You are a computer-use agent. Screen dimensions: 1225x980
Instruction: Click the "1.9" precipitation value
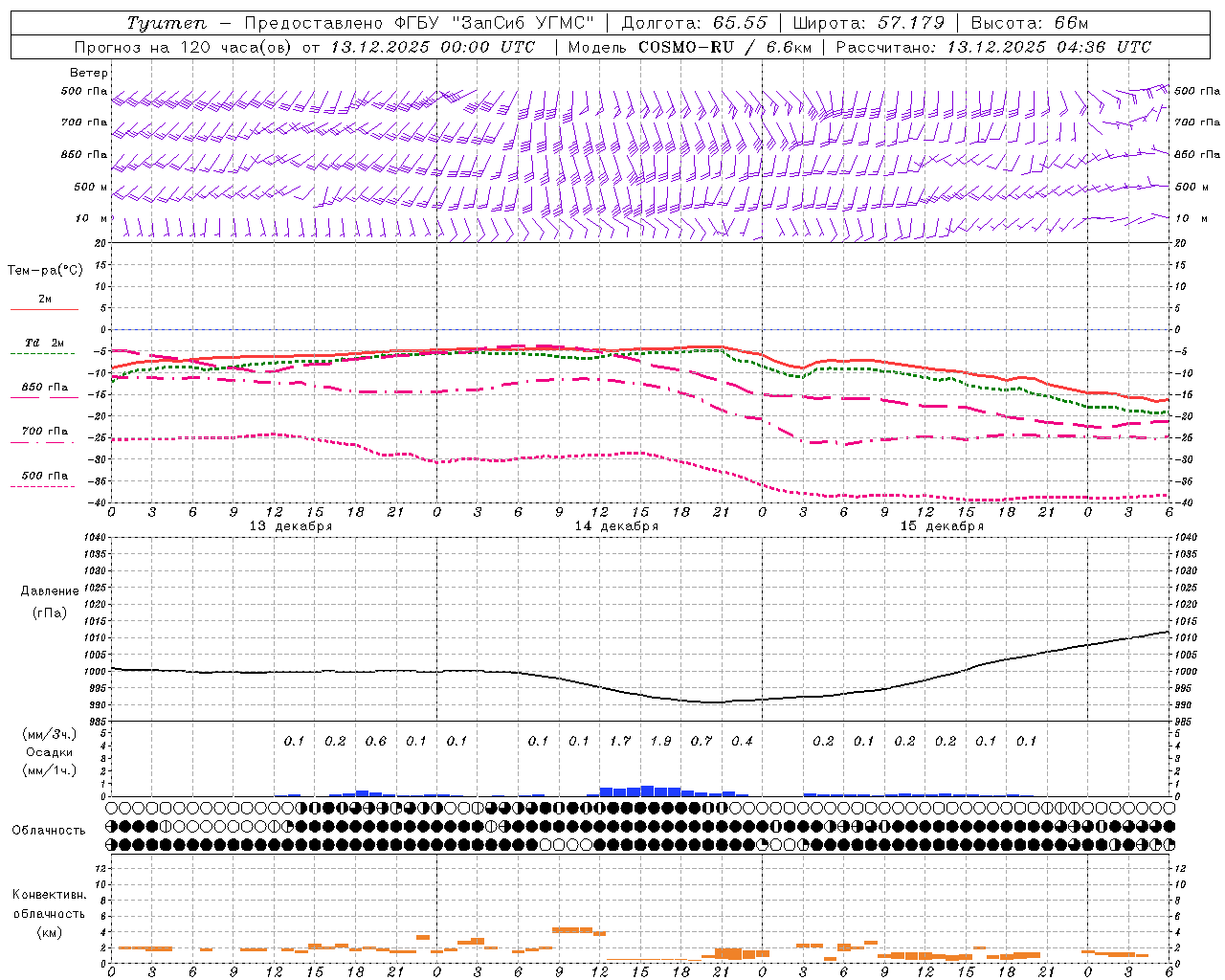(660, 741)
